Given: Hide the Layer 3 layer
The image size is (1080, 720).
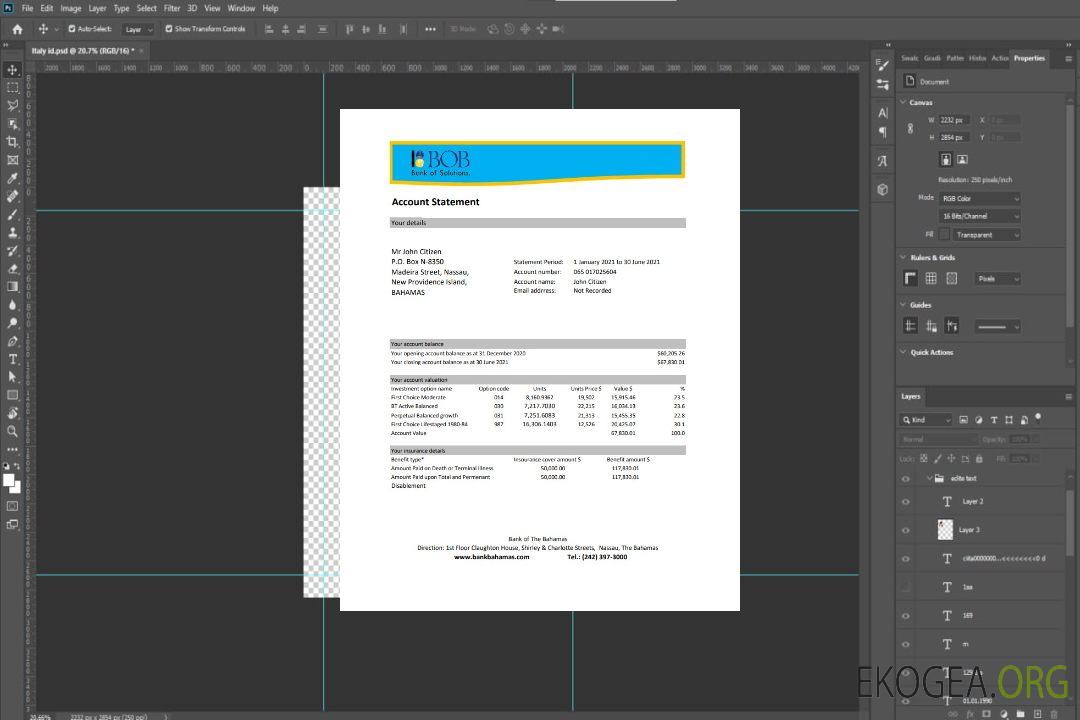Looking at the screenshot, I should tap(906, 530).
